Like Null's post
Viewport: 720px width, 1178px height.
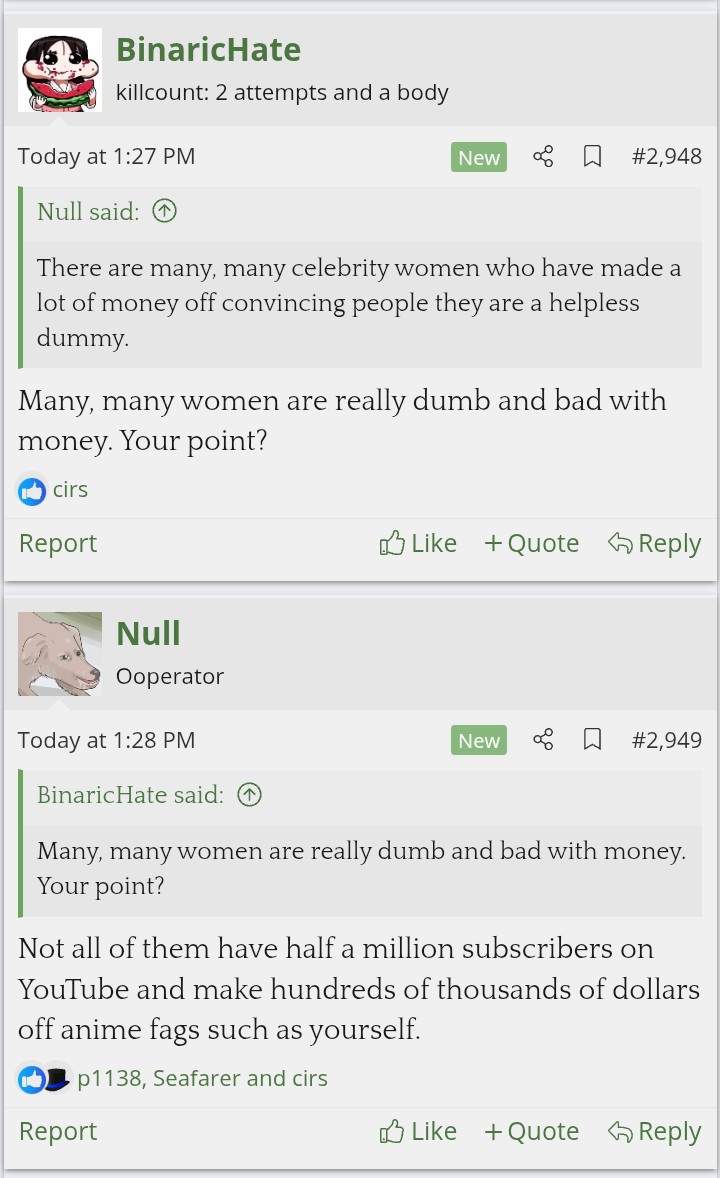pos(418,1131)
